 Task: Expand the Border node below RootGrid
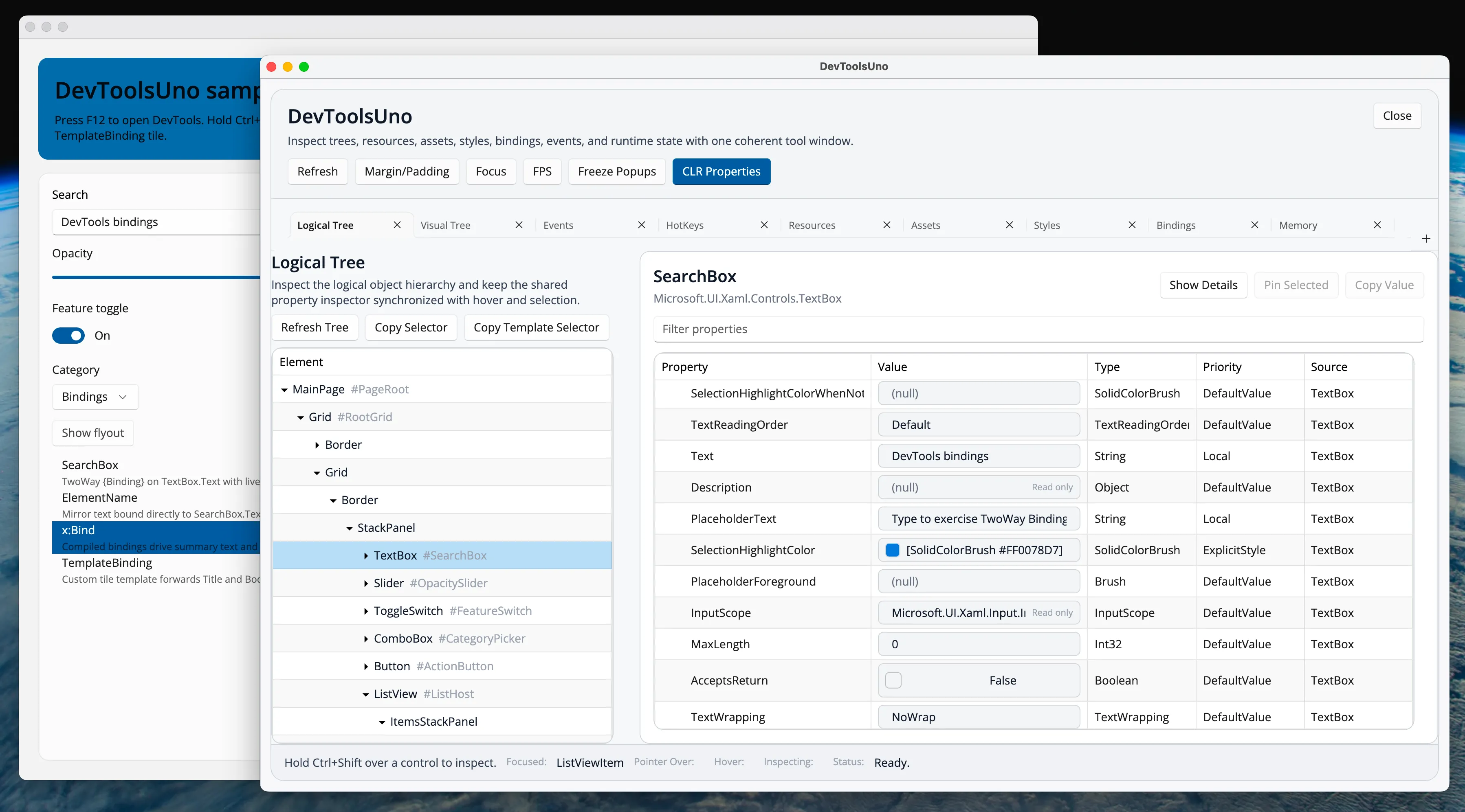[317, 445]
